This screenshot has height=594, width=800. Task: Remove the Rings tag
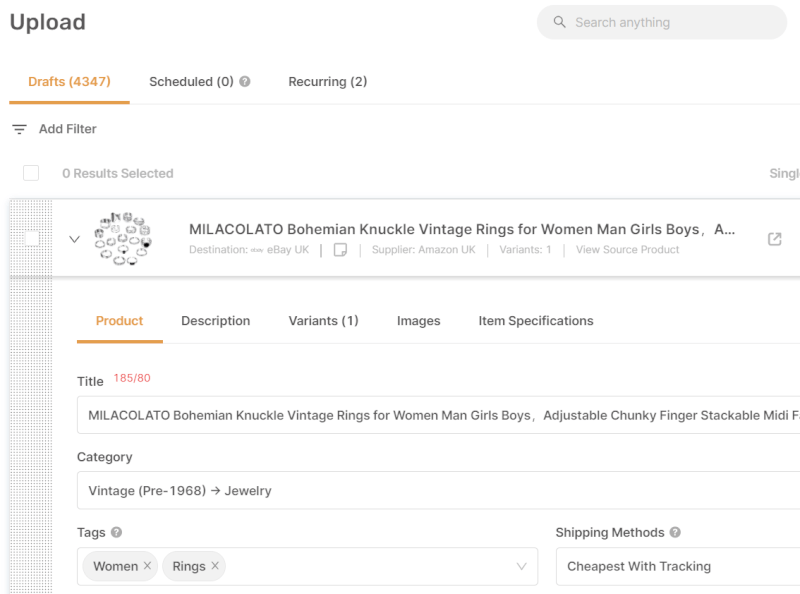pyautogui.click(x=215, y=566)
